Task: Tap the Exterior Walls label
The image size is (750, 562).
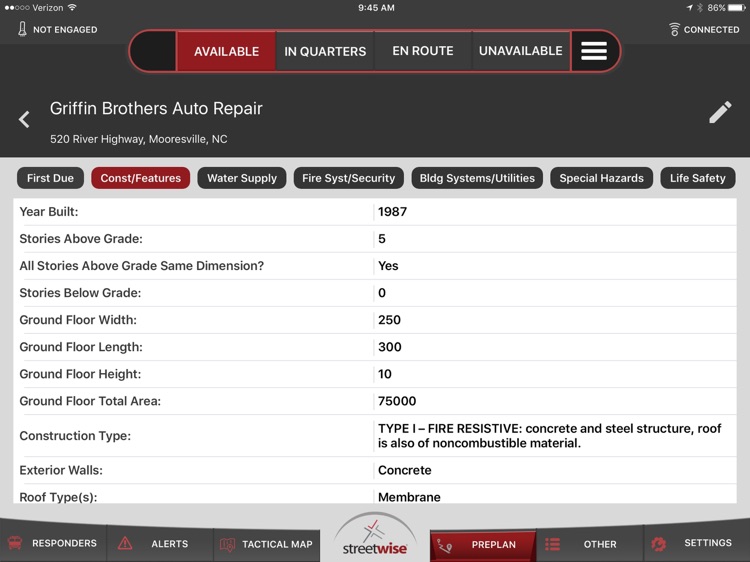Action: [x=61, y=470]
